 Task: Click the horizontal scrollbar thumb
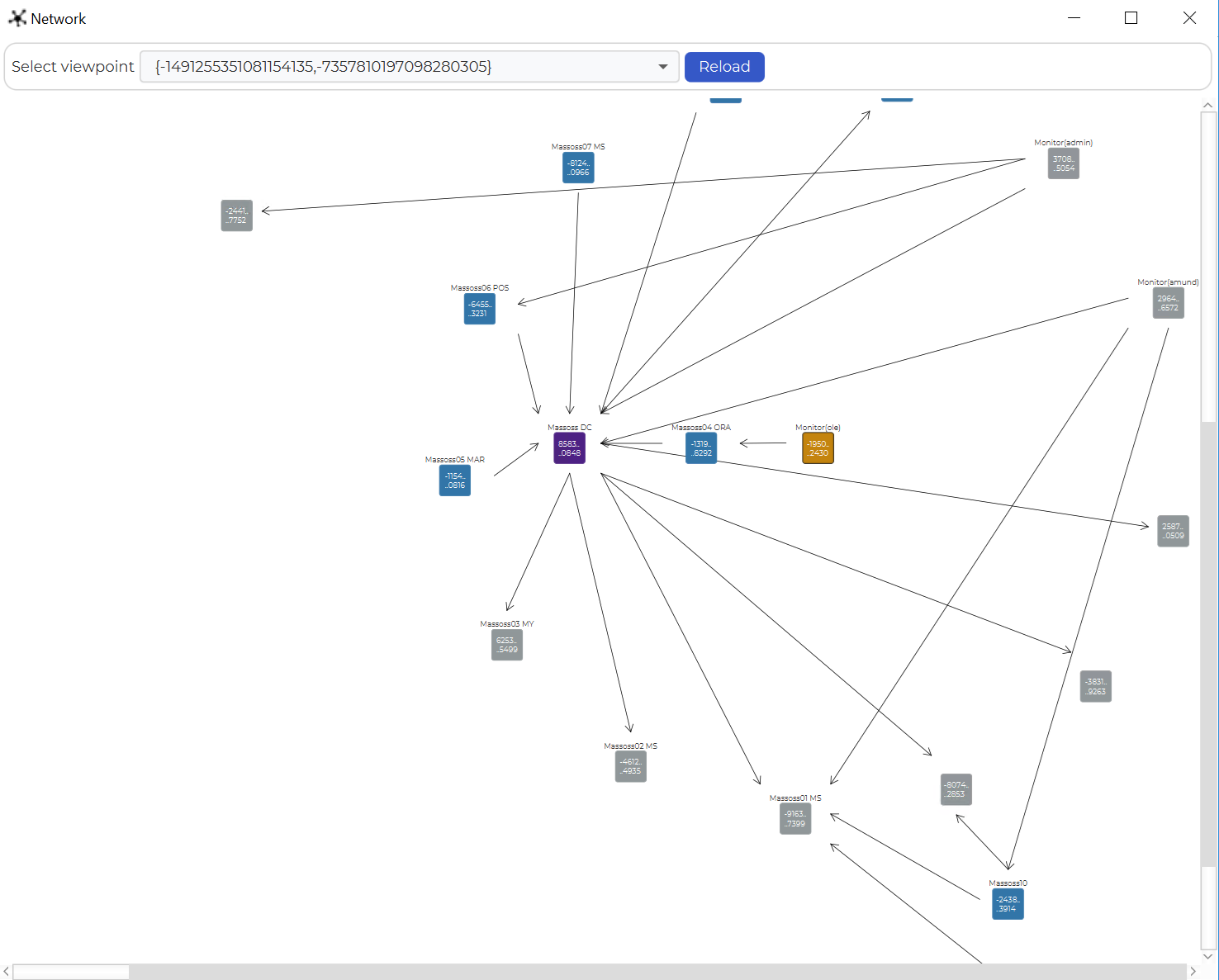pos(71,972)
